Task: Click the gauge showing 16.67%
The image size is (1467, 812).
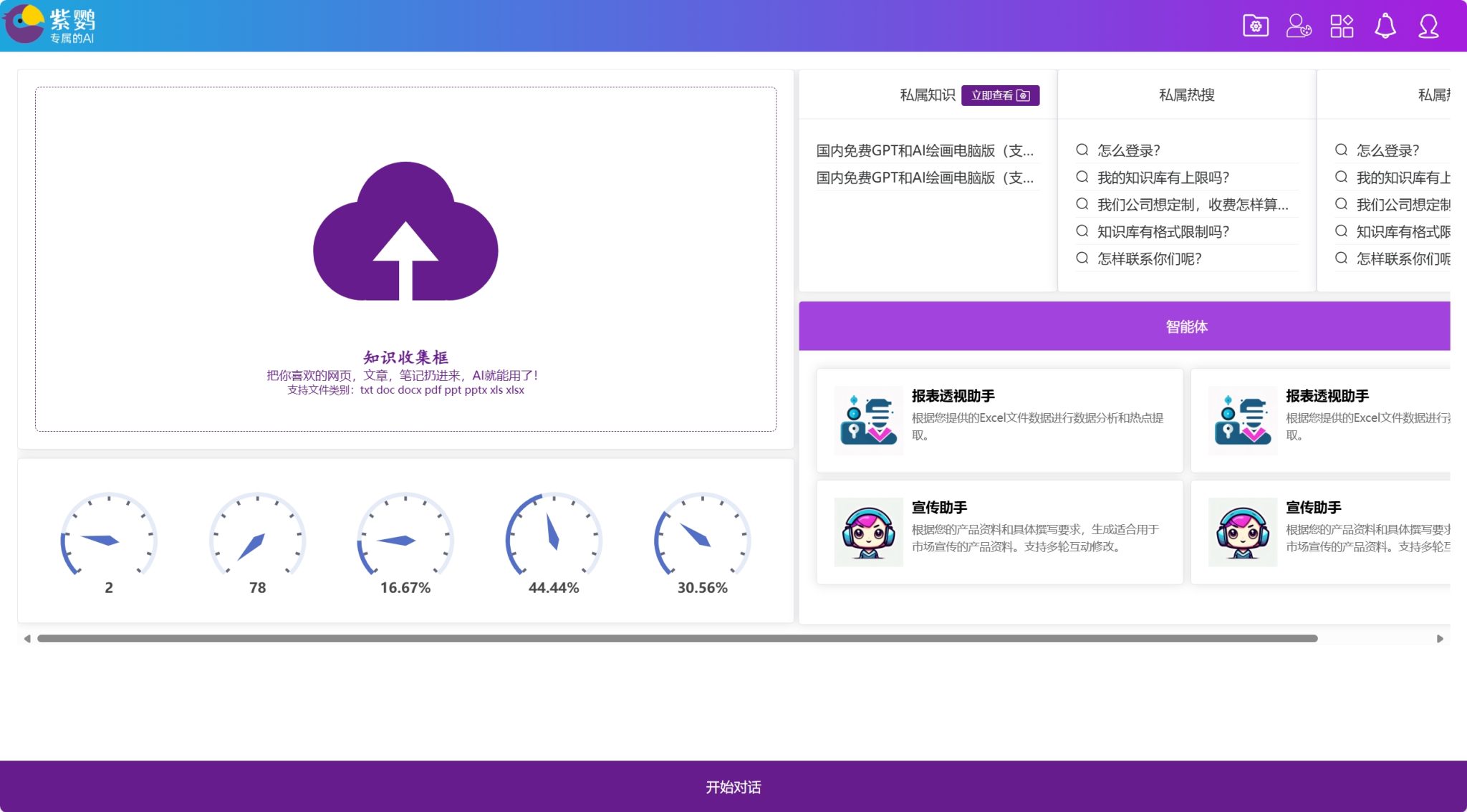Action: pos(405,539)
